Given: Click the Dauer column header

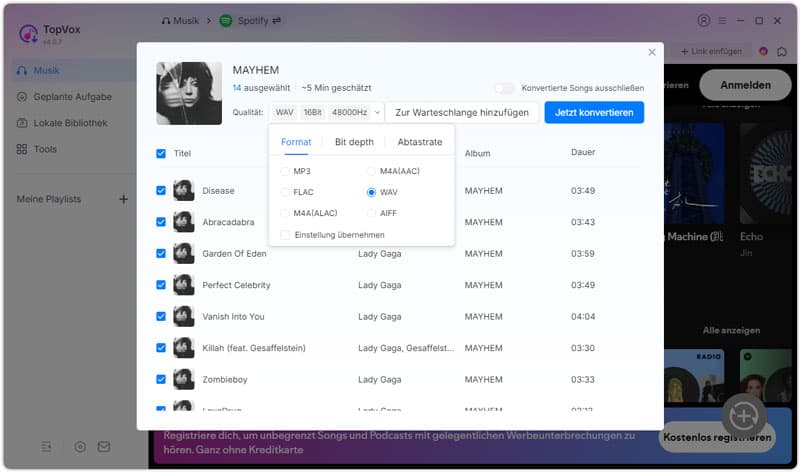Looking at the screenshot, I should (x=583, y=152).
